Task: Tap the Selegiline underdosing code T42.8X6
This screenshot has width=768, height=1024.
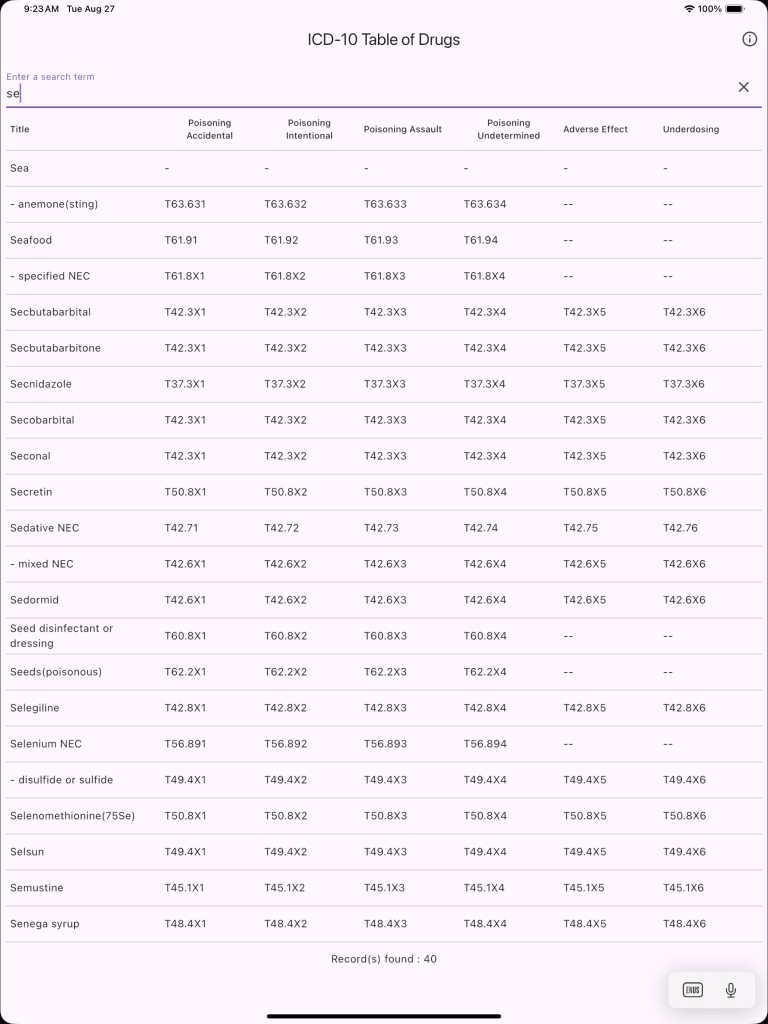Action: click(684, 708)
